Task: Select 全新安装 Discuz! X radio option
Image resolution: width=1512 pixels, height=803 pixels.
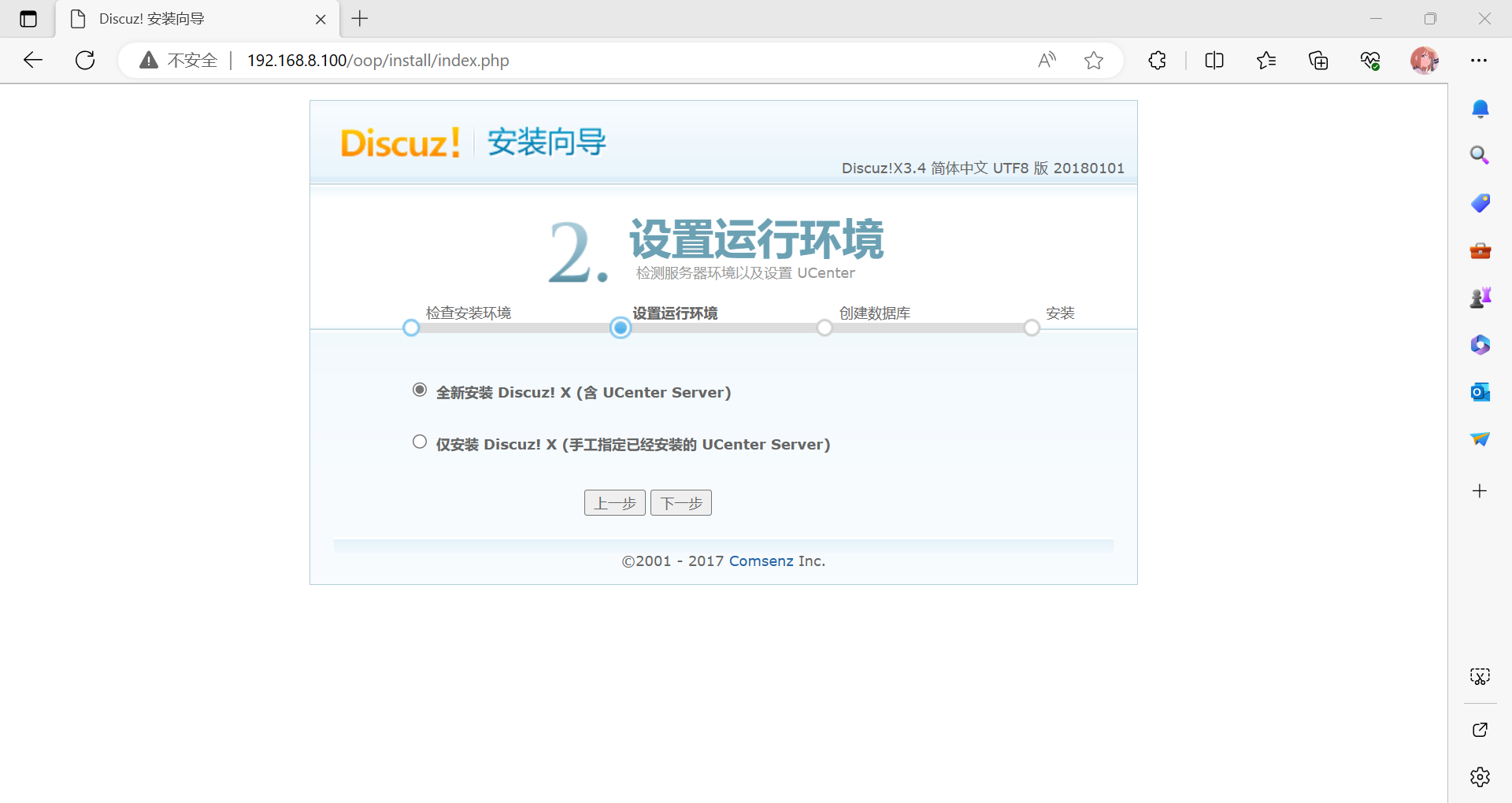Action: pyautogui.click(x=420, y=390)
